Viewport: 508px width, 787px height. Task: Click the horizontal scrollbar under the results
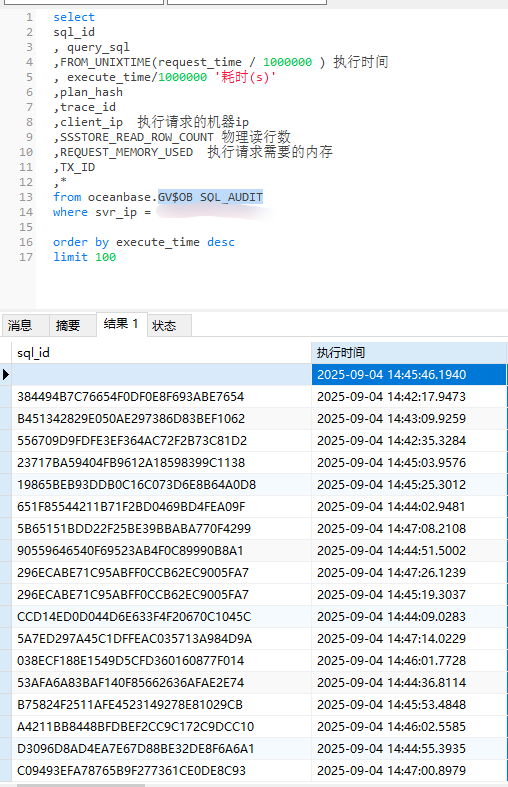tap(80, 784)
